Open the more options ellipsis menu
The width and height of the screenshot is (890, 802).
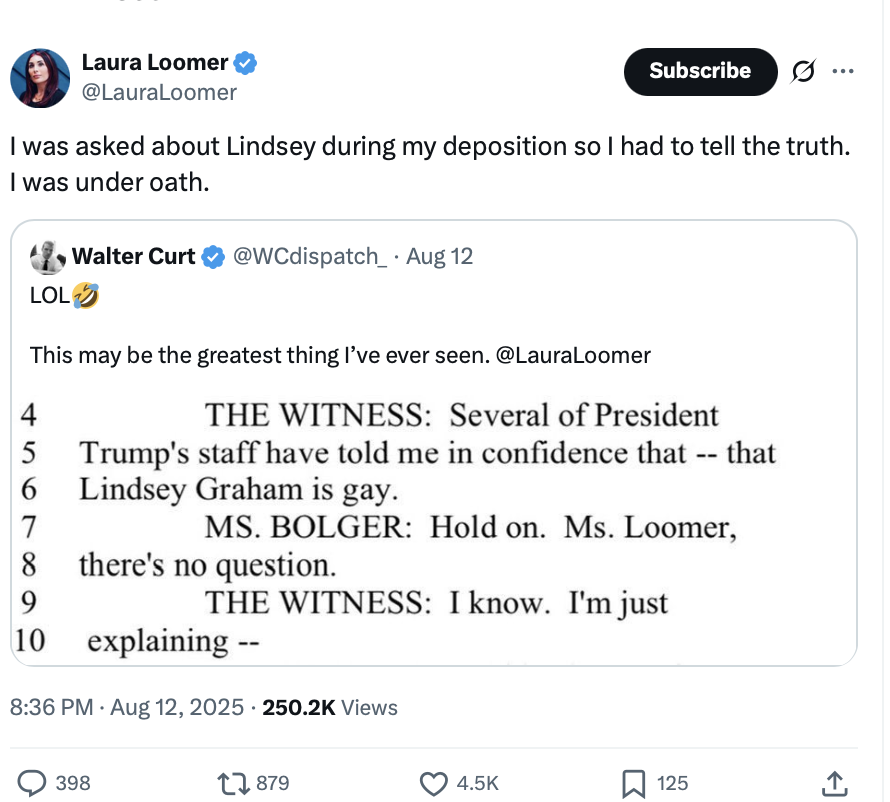844,71
